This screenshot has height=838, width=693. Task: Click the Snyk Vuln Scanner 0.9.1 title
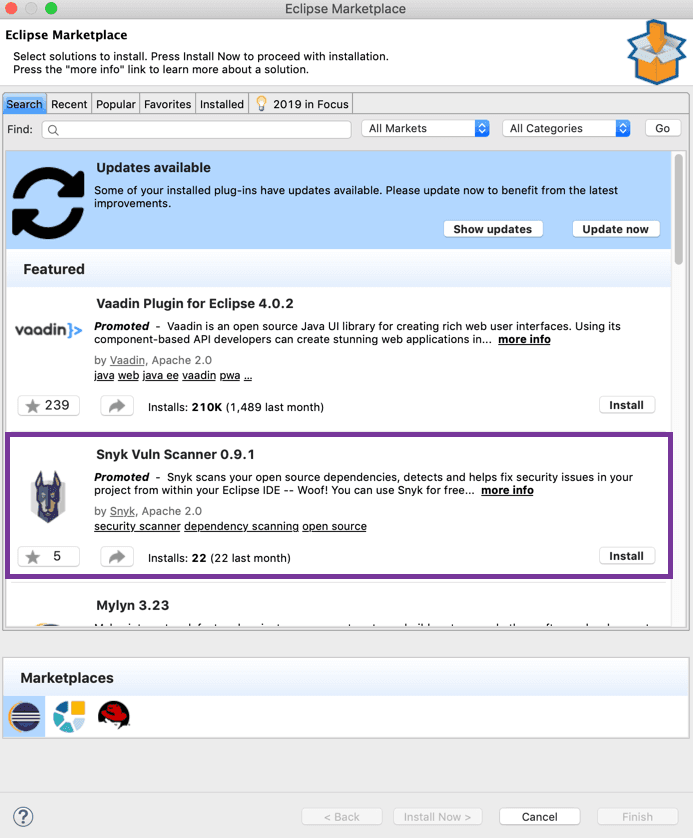tap(175, 454)
